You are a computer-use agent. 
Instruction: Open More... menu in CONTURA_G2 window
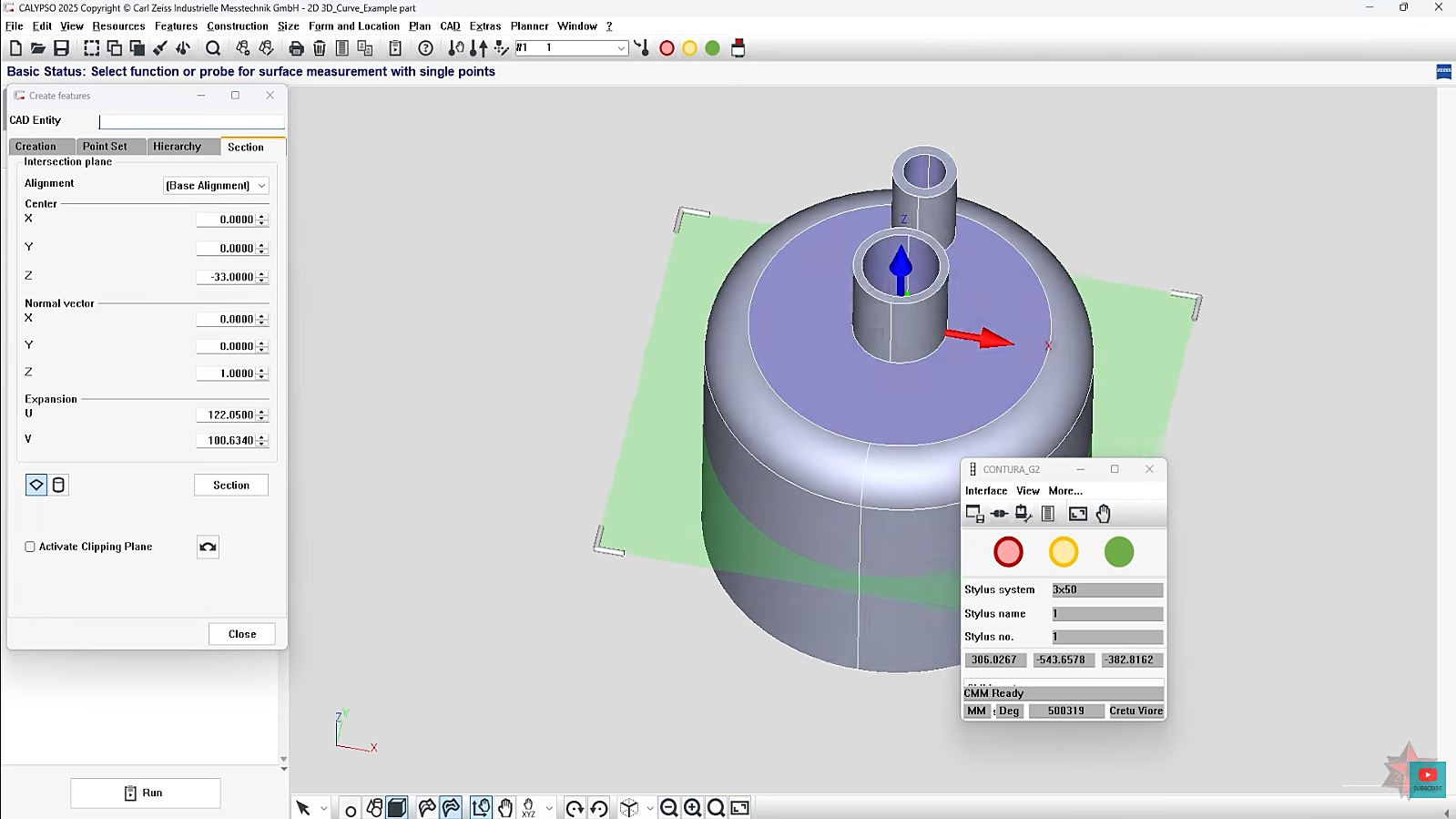click(1065, 490)
